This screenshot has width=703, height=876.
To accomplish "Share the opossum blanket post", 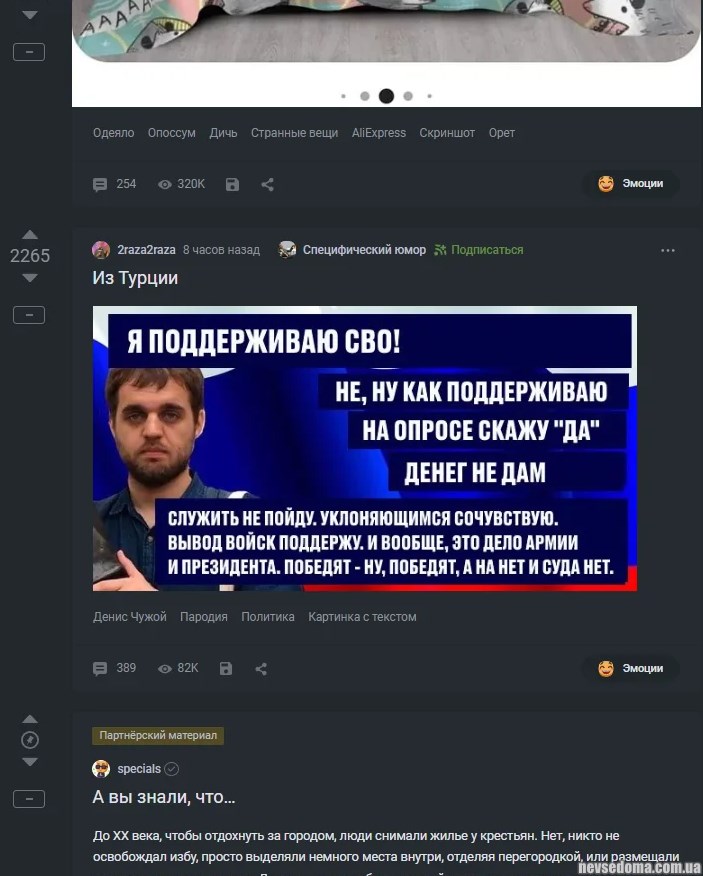I will (268, 184).
